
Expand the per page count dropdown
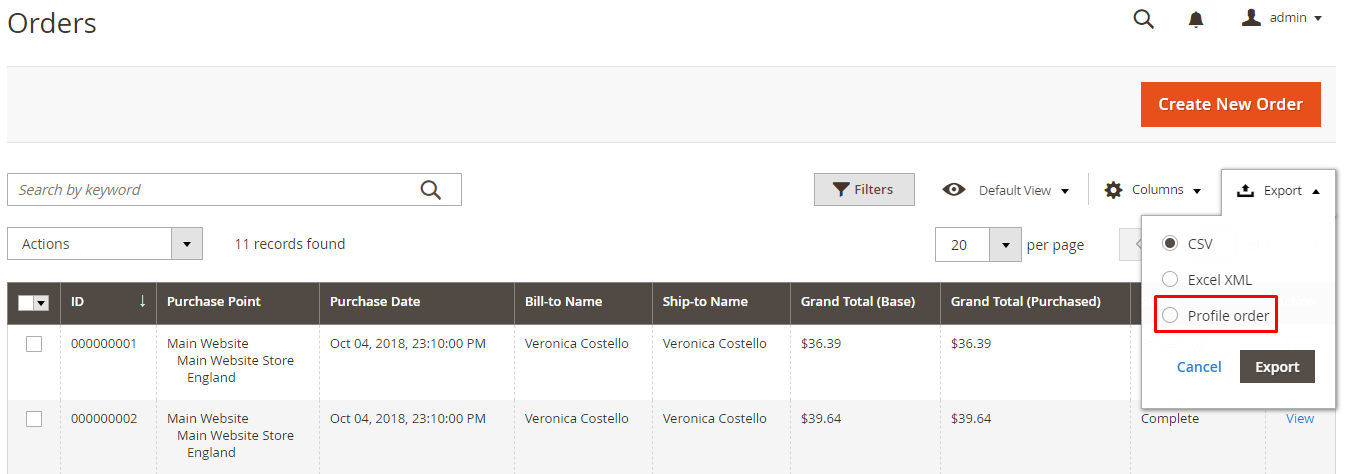coord(1004,245)
